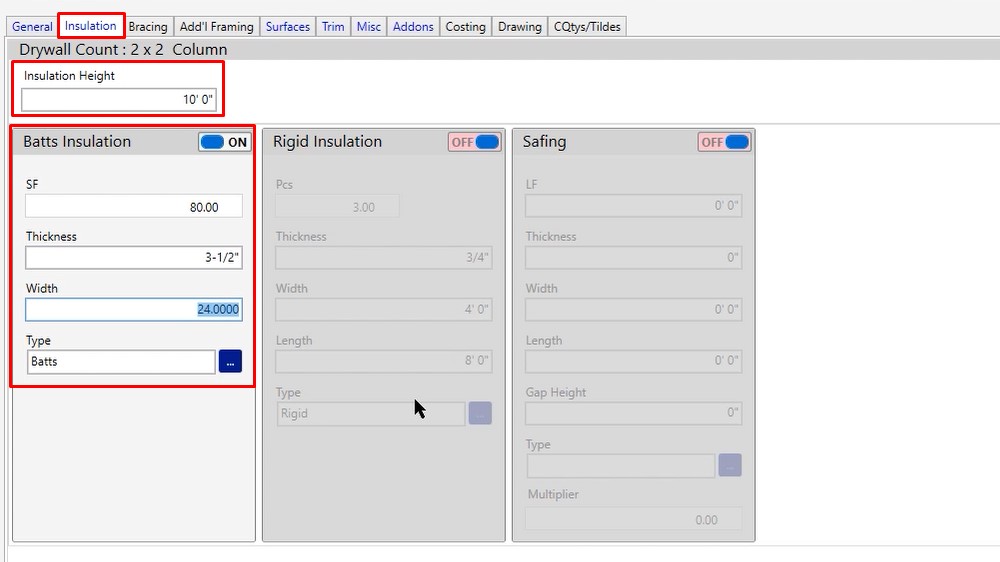Viewport: 1000px width, 562px height.
Task: Click the Batts SF input field
Action: [134, 206]
